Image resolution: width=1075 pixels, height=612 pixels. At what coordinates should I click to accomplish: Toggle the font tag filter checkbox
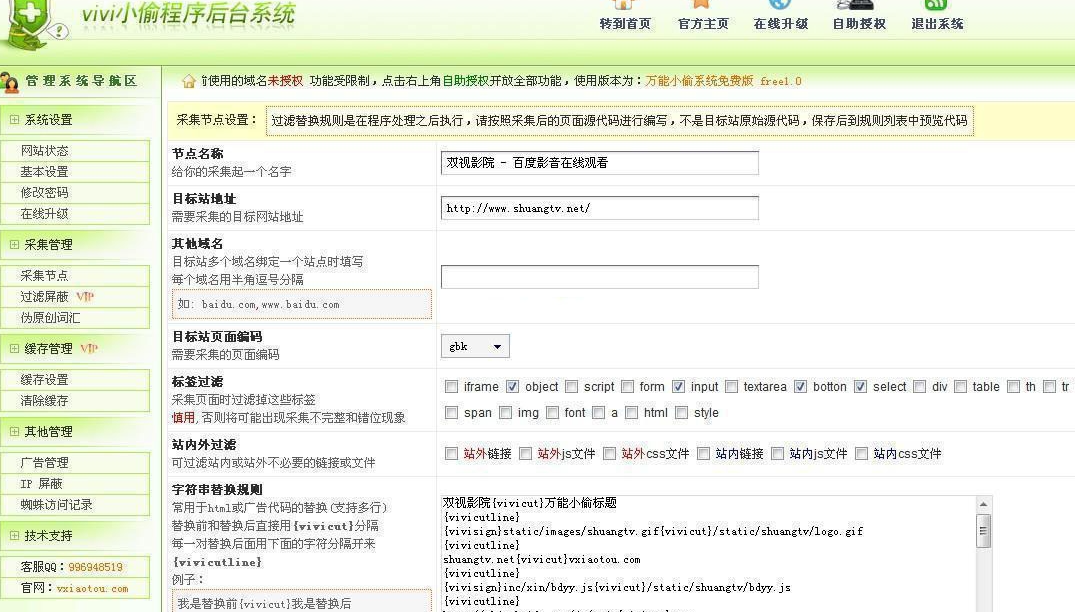552,413
